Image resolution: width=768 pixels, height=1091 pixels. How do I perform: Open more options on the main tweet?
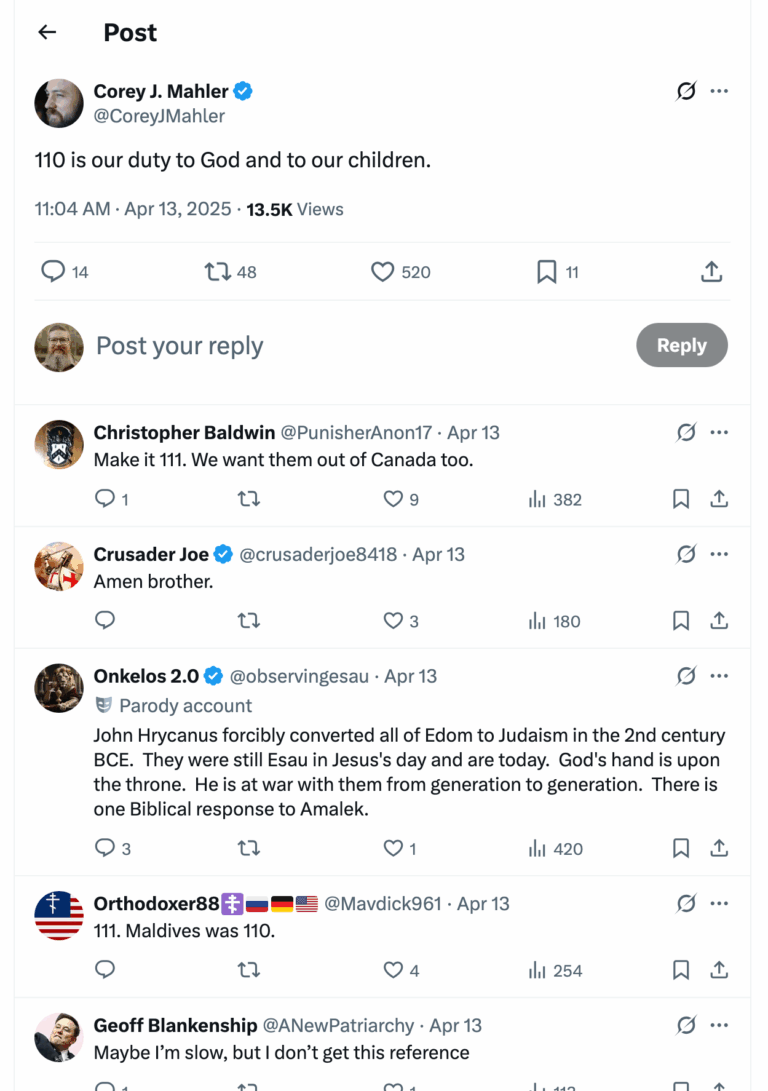719,91
